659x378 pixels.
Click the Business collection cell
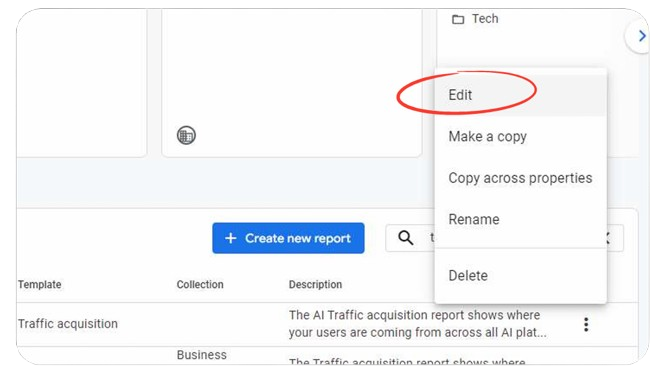201,355
